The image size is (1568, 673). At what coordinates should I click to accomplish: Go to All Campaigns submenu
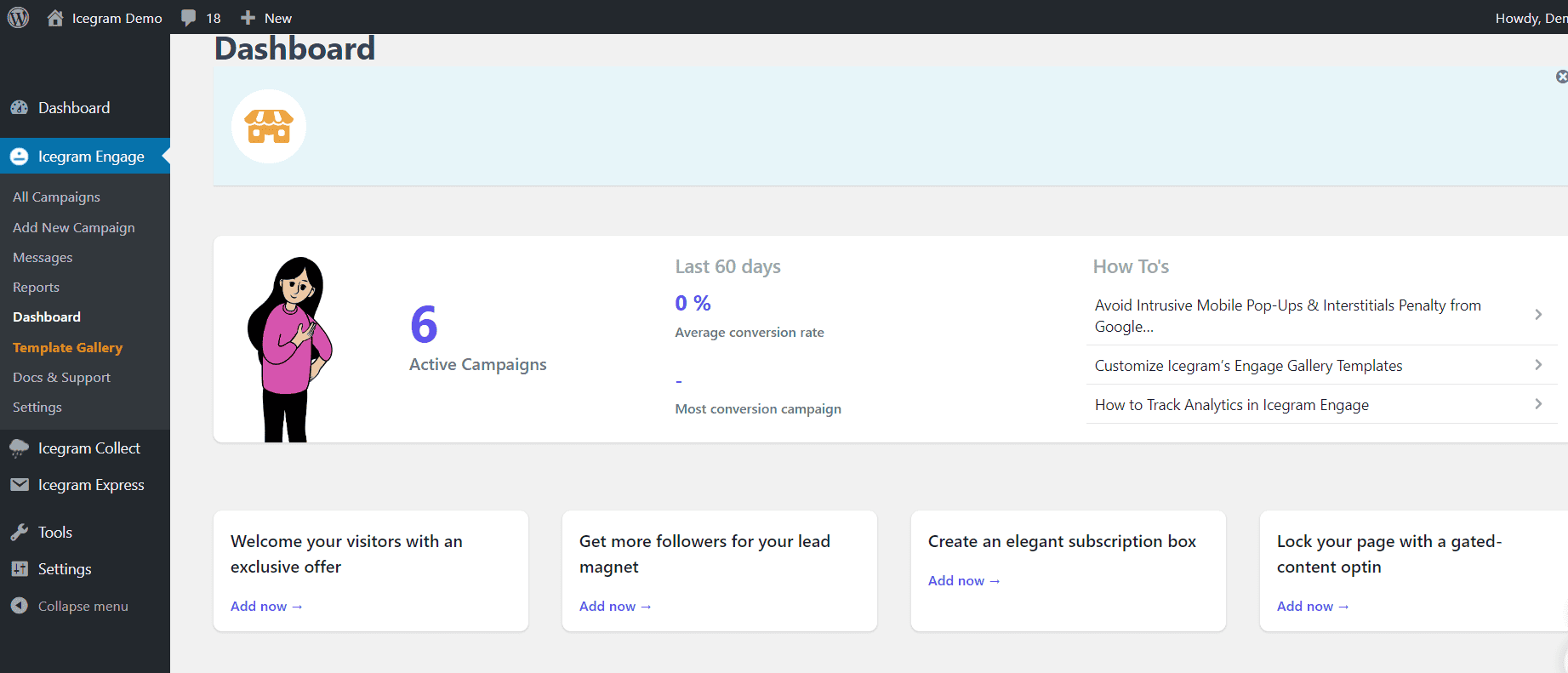coord(56,197)
